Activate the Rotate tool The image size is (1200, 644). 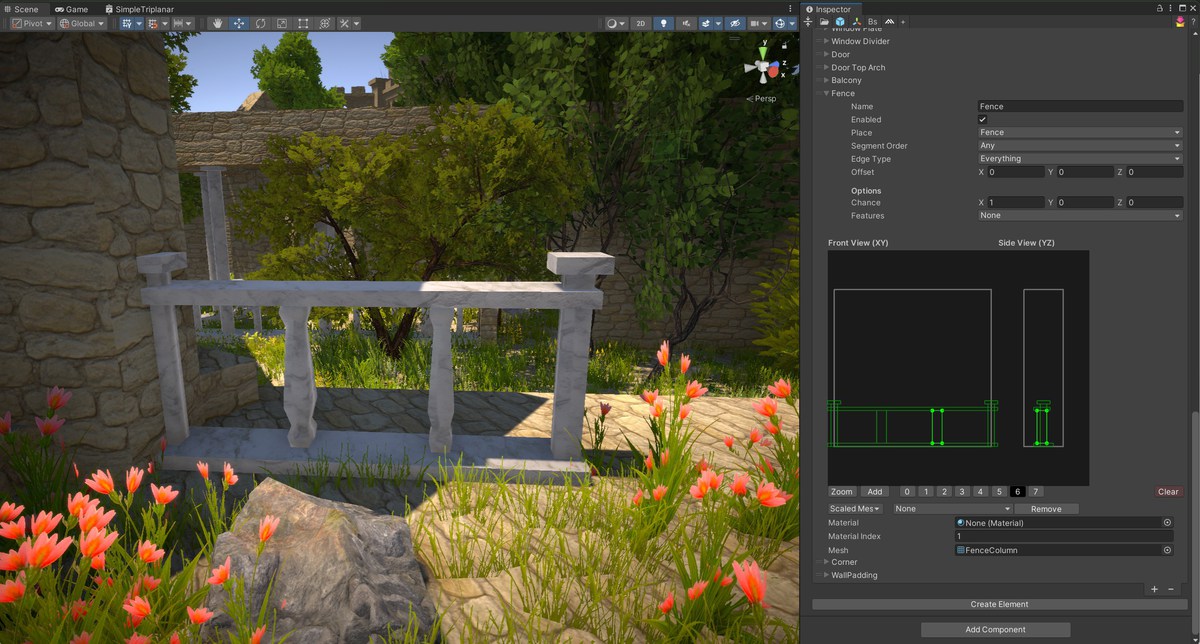[260, 23]
